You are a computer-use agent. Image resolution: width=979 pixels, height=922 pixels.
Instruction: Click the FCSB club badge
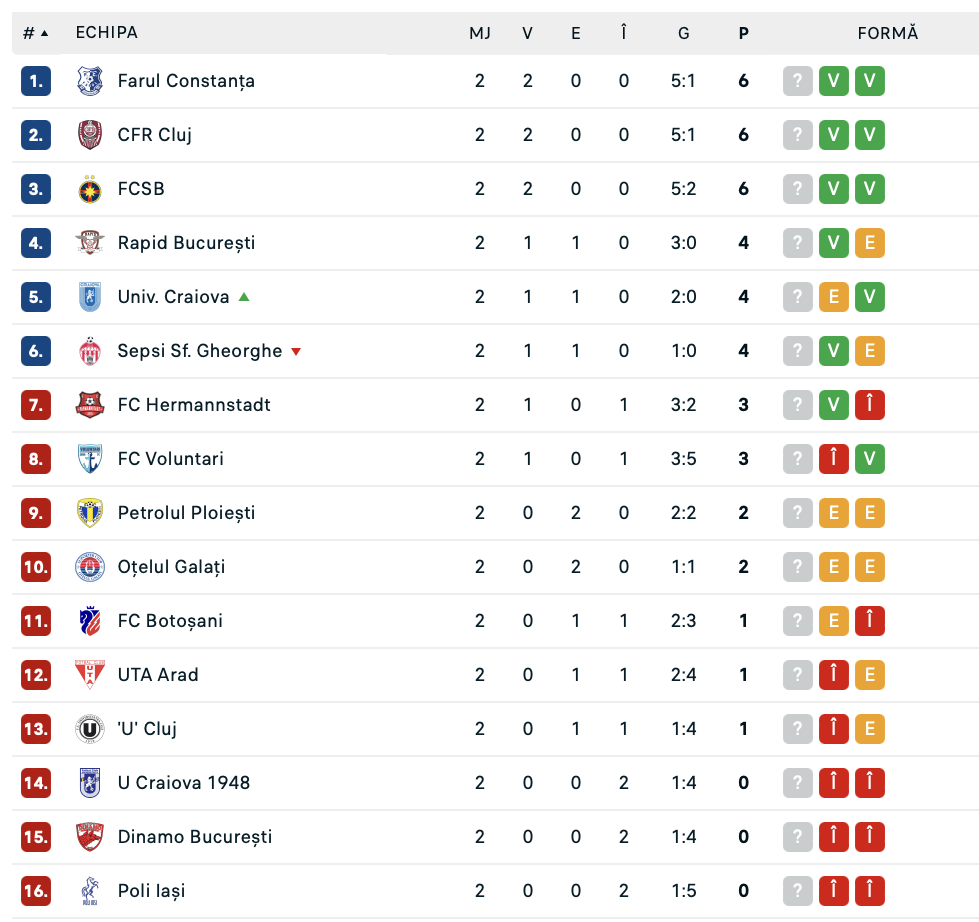pos(90,189)
